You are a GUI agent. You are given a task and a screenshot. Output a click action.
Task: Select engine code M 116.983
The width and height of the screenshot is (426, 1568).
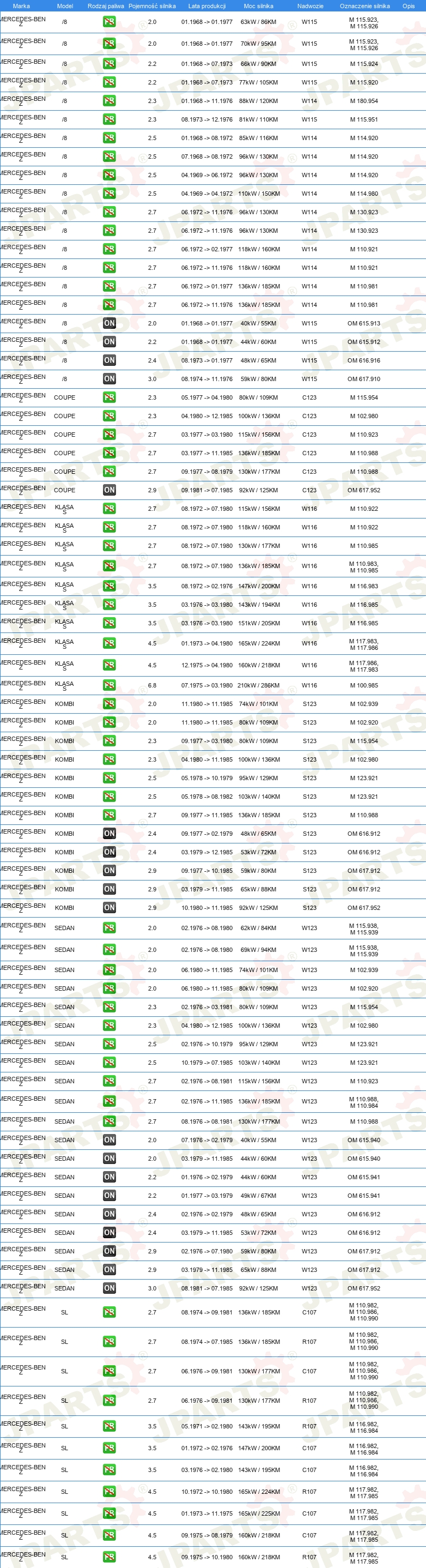(x=364, y=586)
